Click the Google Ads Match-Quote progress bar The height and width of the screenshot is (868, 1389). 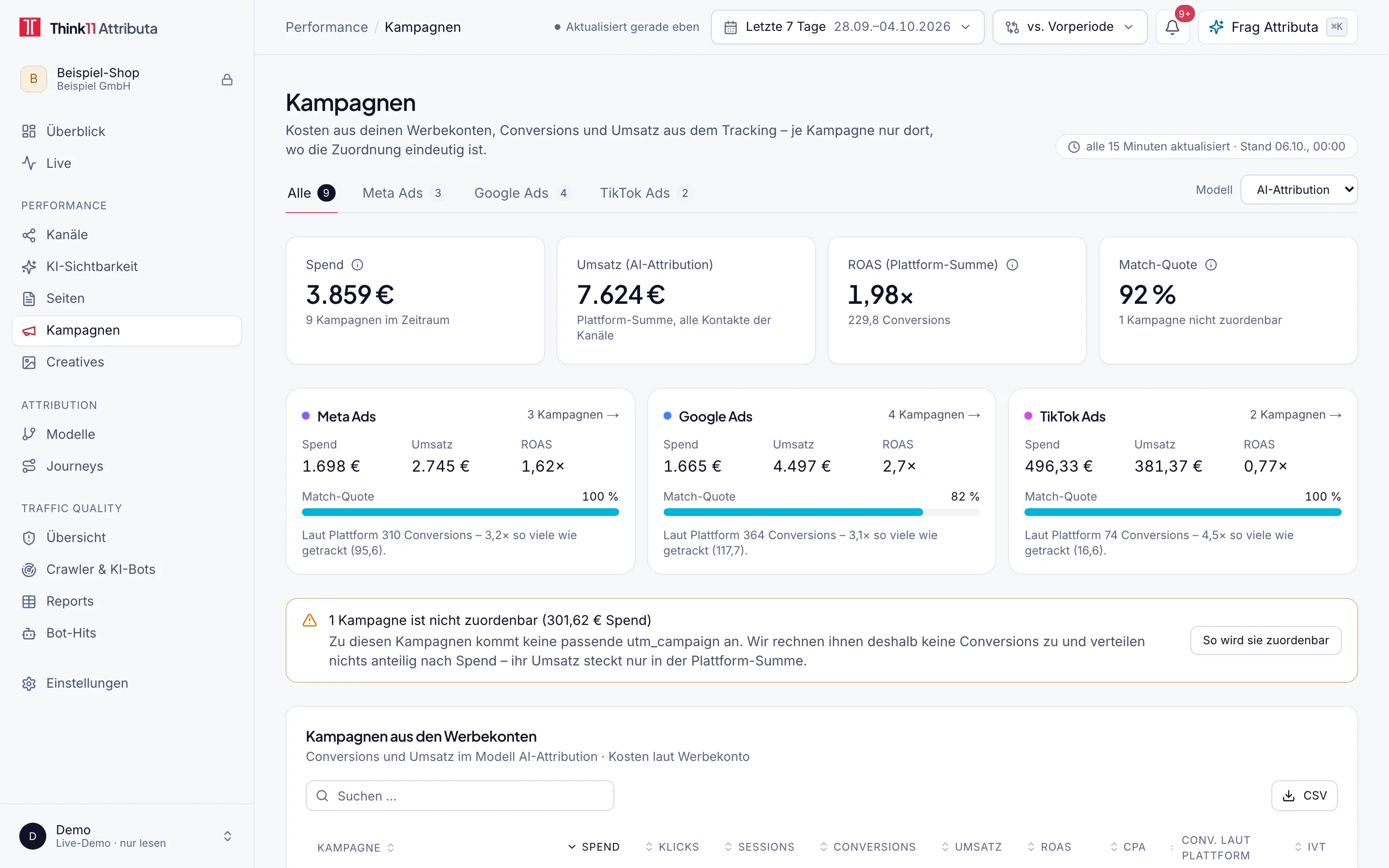821,512
